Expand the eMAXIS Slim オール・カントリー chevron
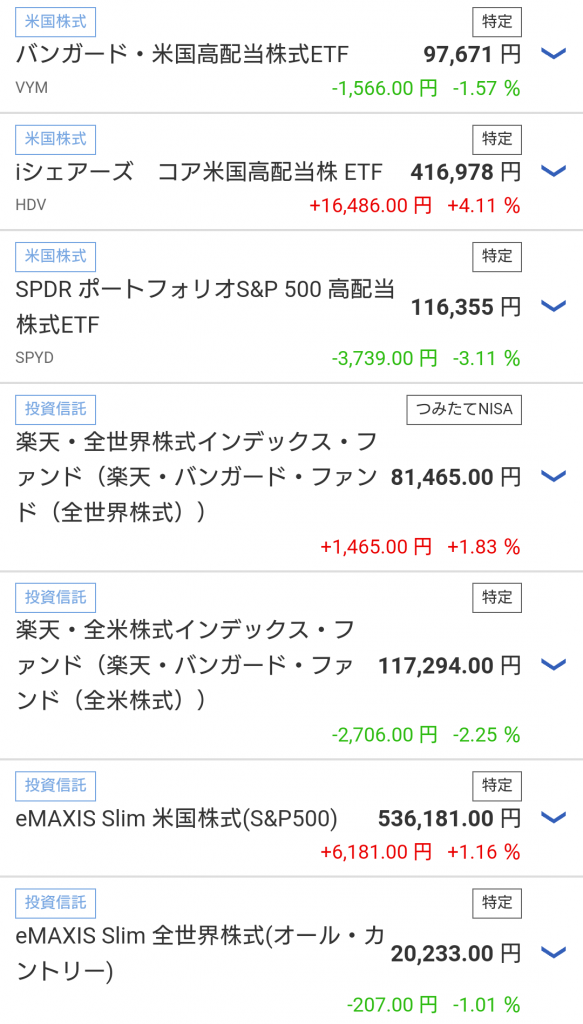583x1024 pixels. 553,953
